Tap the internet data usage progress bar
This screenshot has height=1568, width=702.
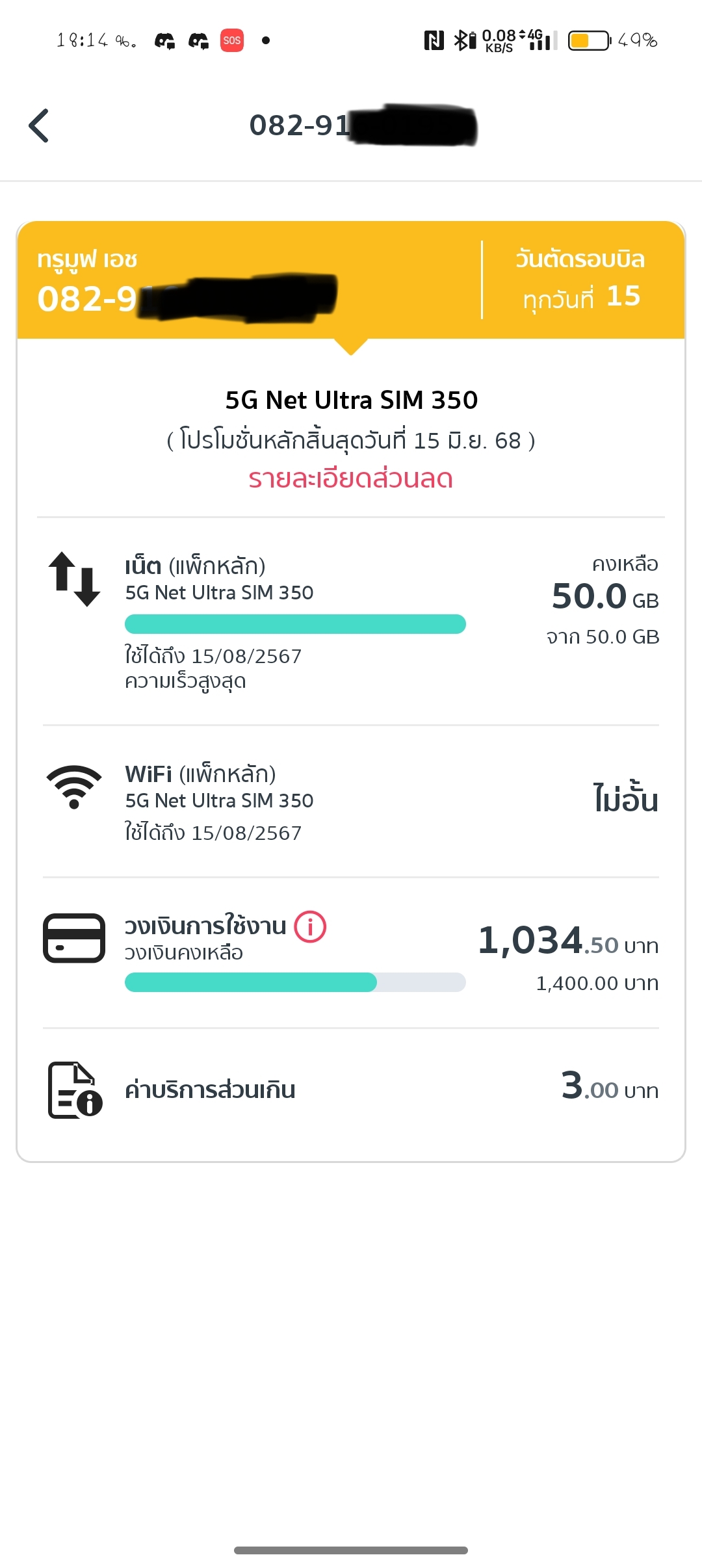tap(295, 624)
